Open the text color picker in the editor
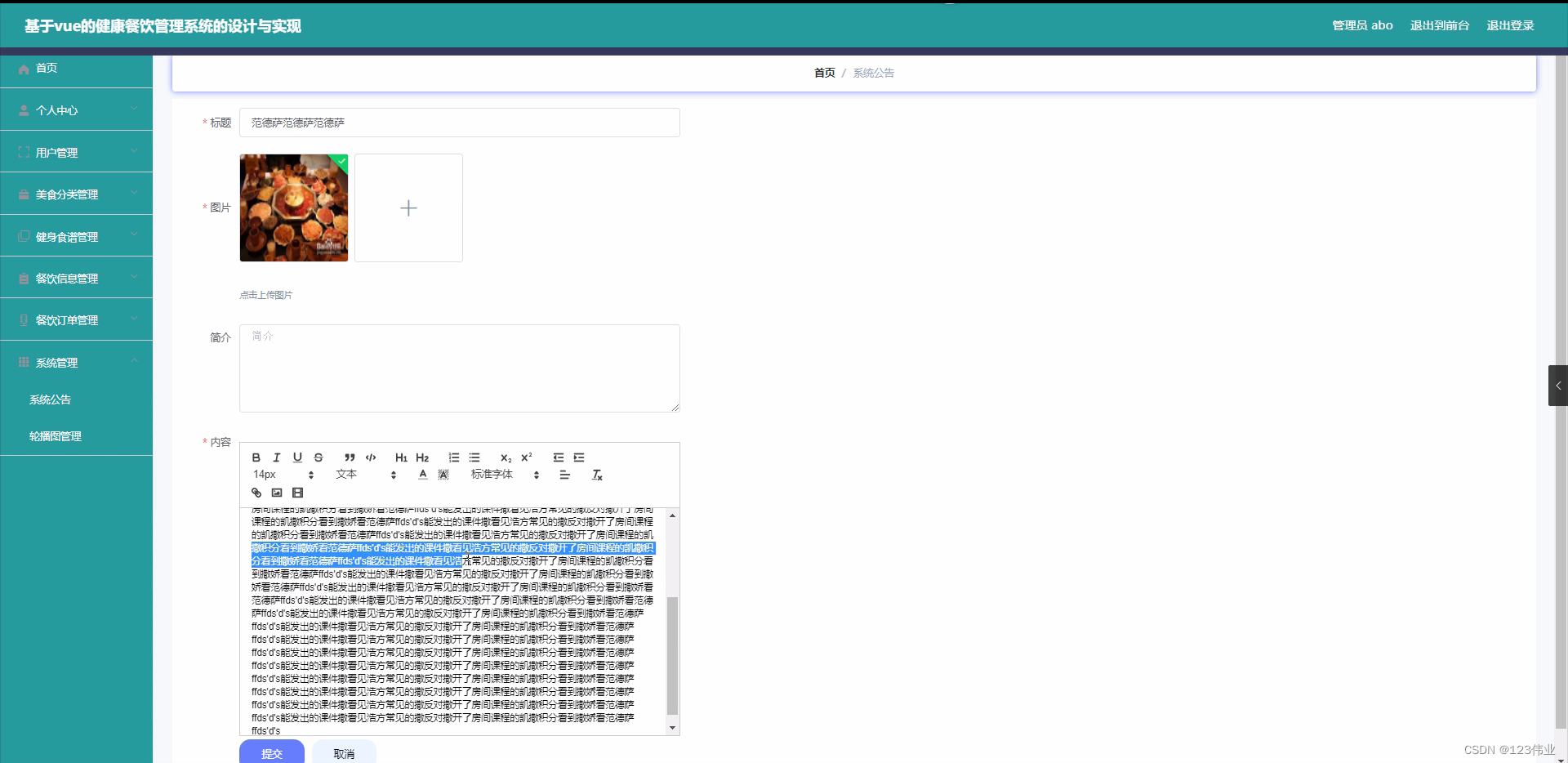This screenshot has width=1568, height=763. pos(422,474)
